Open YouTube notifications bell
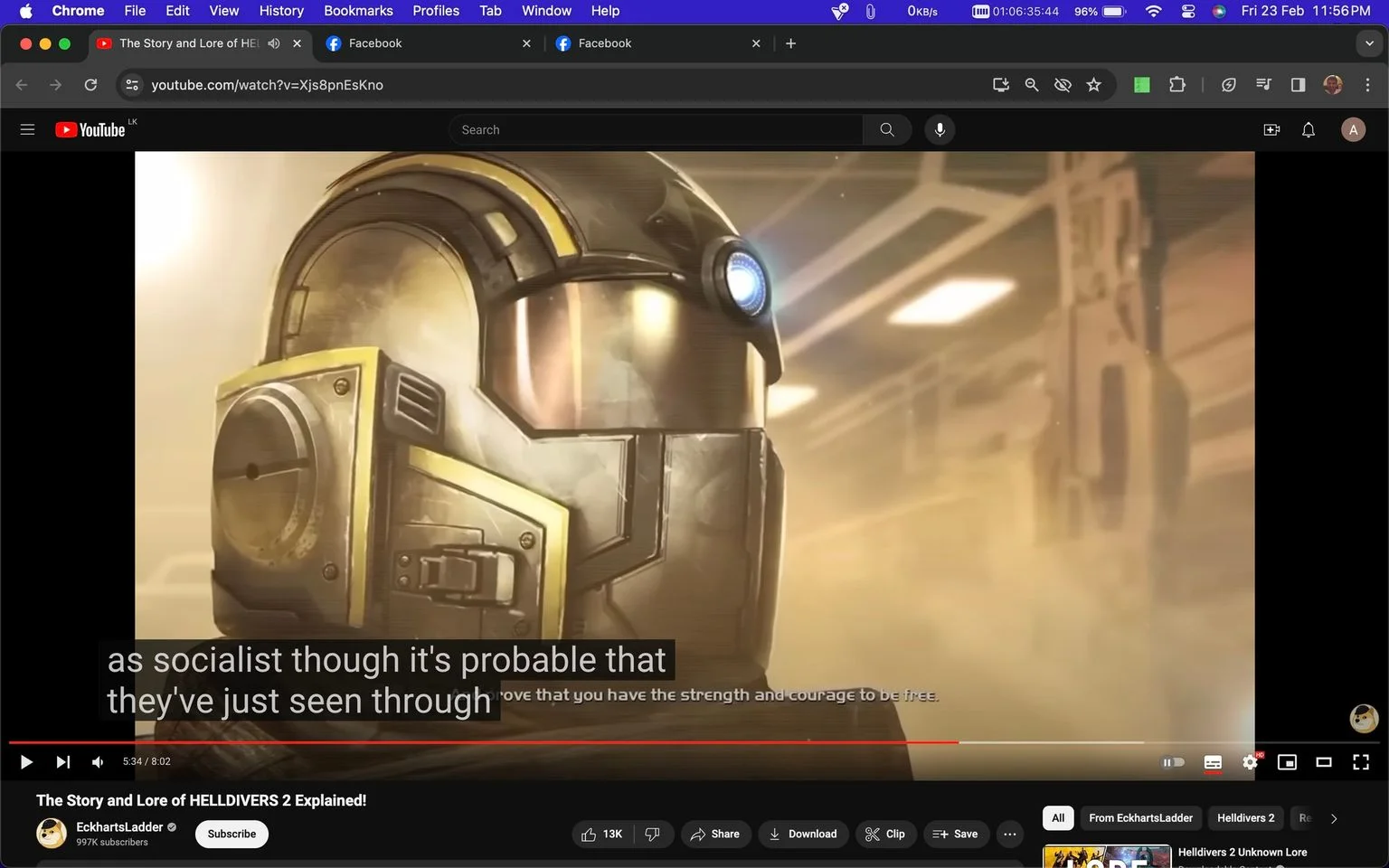Image resolution: width=1389 pixels, height=868 pixels. (x=1309, y=129)
